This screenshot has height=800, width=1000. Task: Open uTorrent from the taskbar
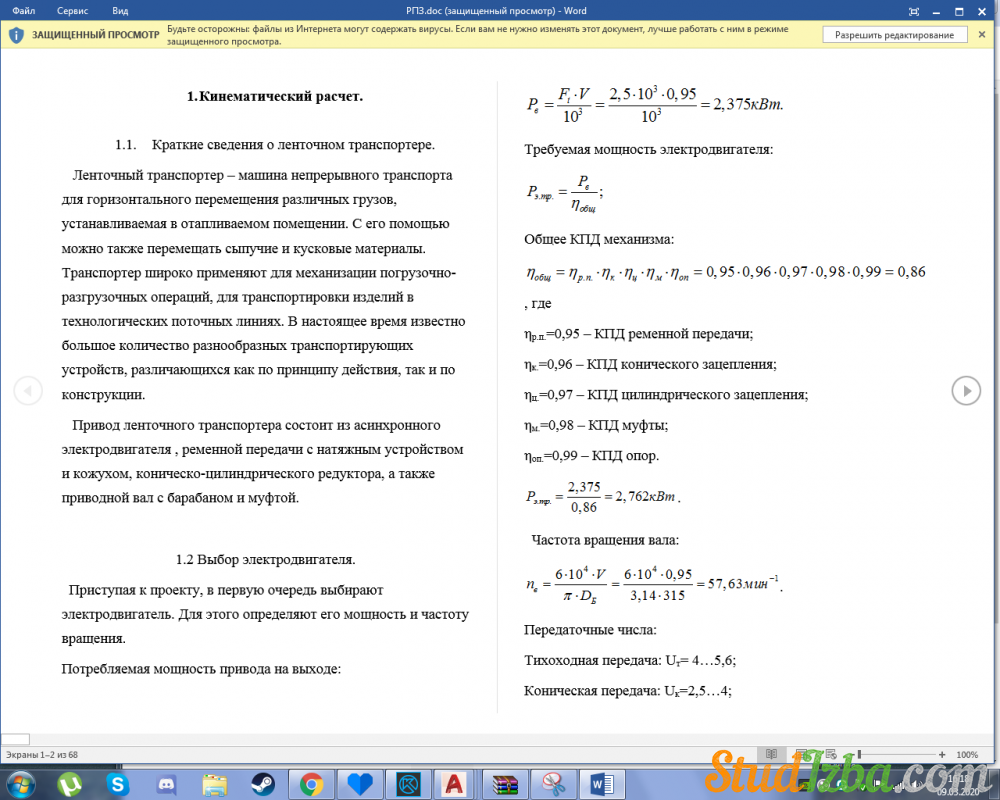click(70, 784)
